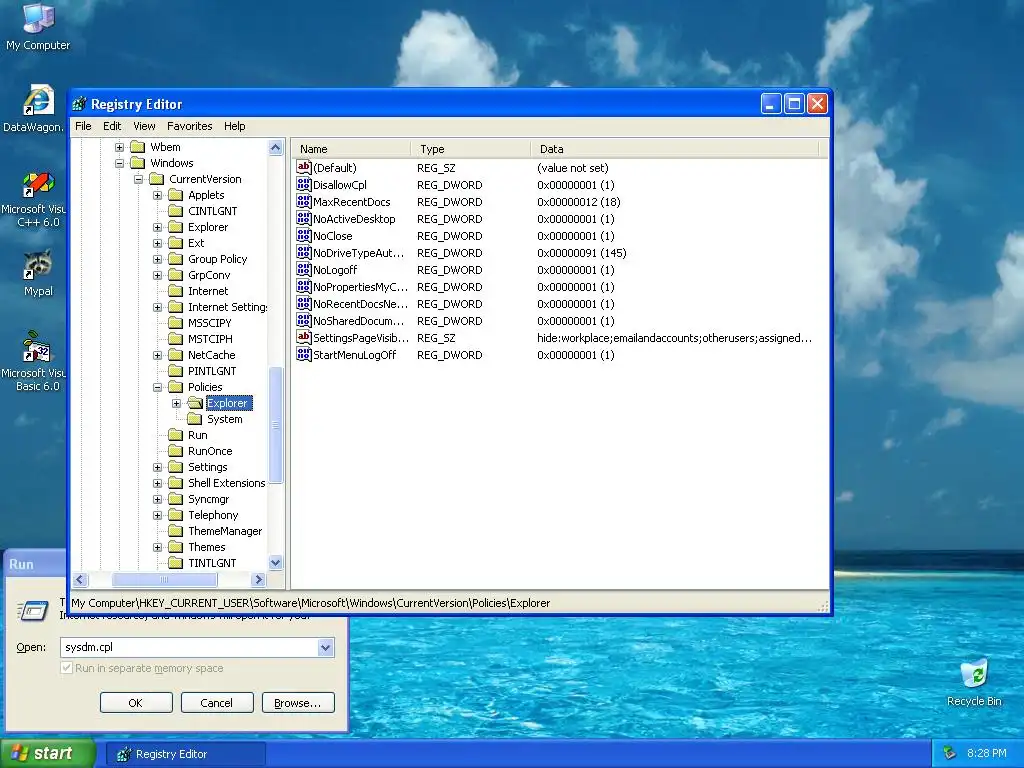Open the File menu
The height and width of the screenshot is (768, 1024).
84,126
